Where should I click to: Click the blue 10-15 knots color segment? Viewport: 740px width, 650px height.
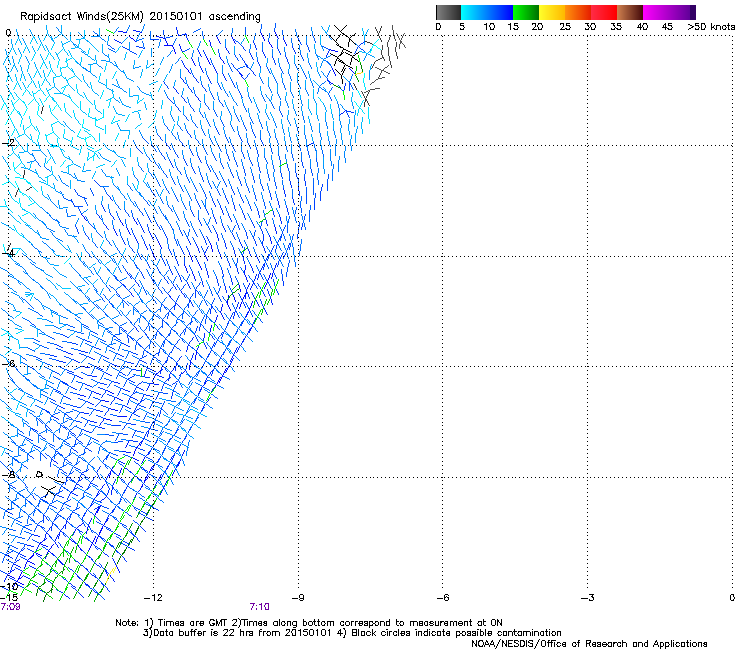pyautogui.click(x=500, y=12)
